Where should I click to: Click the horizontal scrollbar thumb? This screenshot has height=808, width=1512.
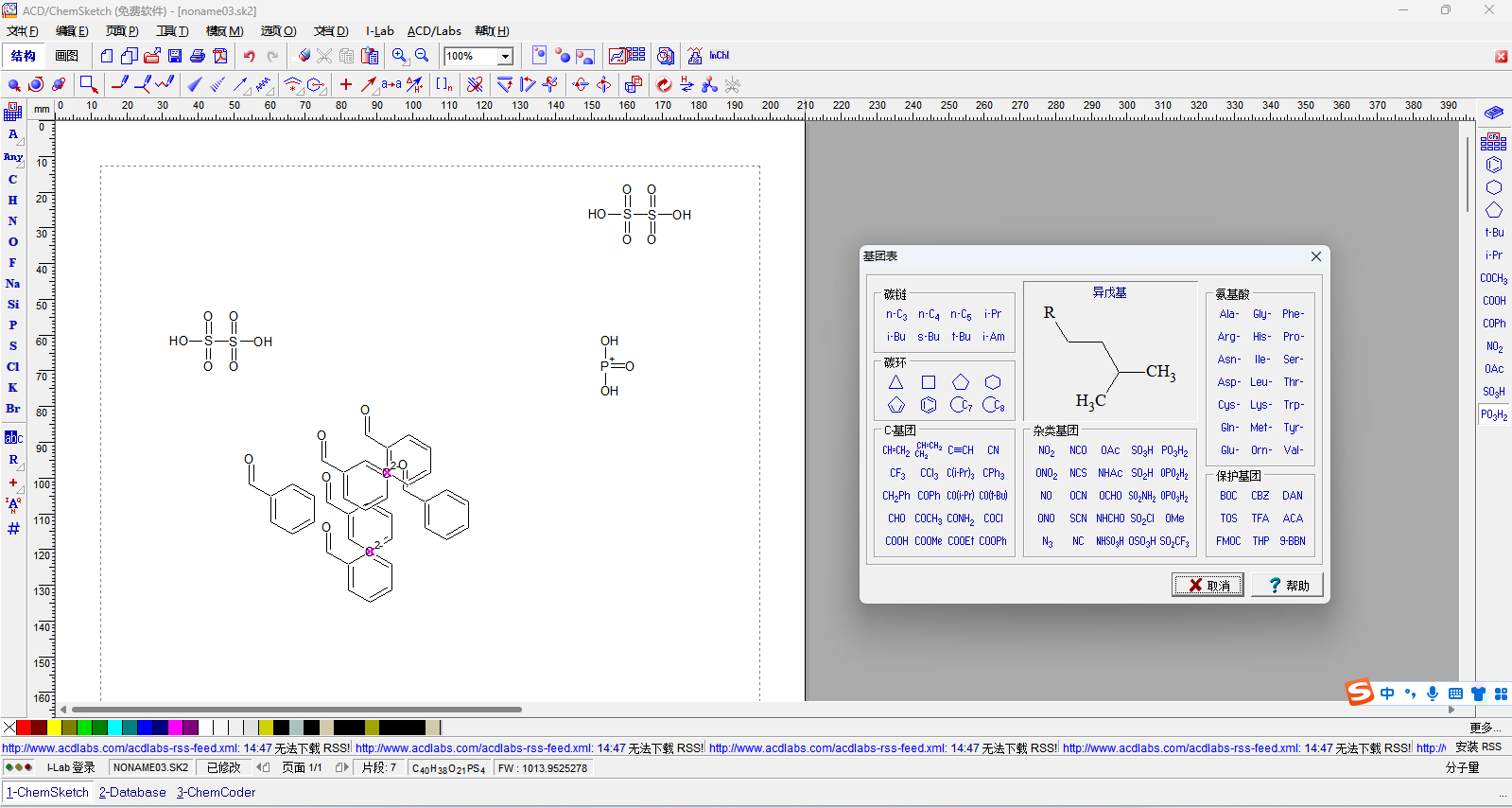click(296, 709)
